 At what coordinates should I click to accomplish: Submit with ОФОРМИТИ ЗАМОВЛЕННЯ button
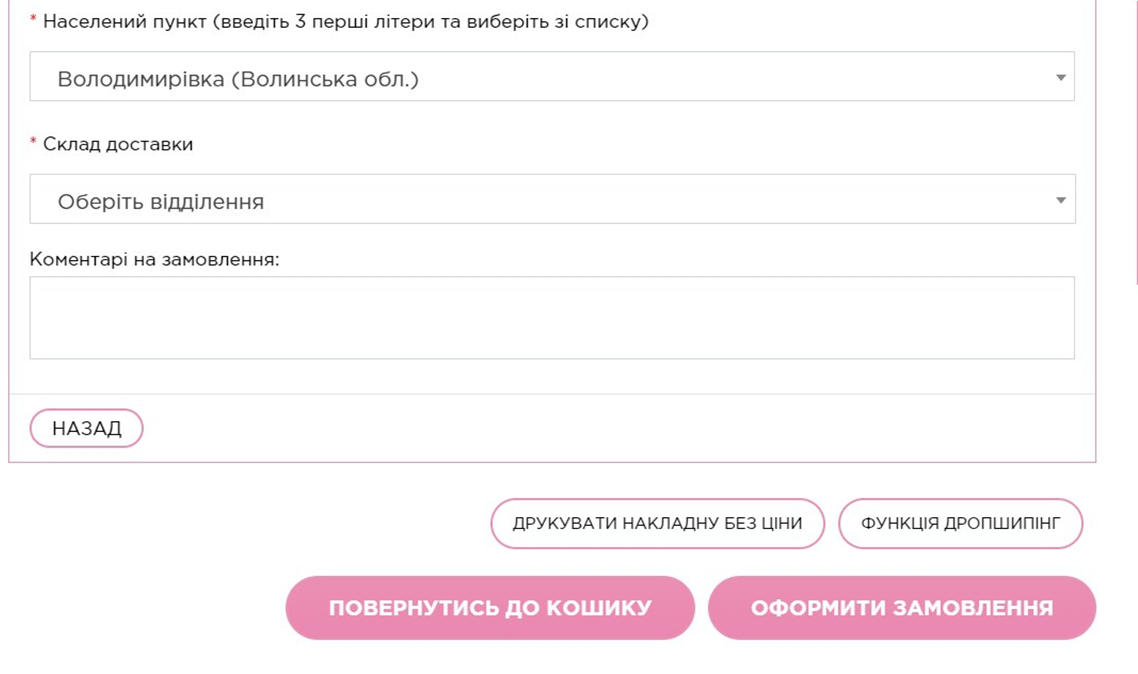[x=901, y=608]
